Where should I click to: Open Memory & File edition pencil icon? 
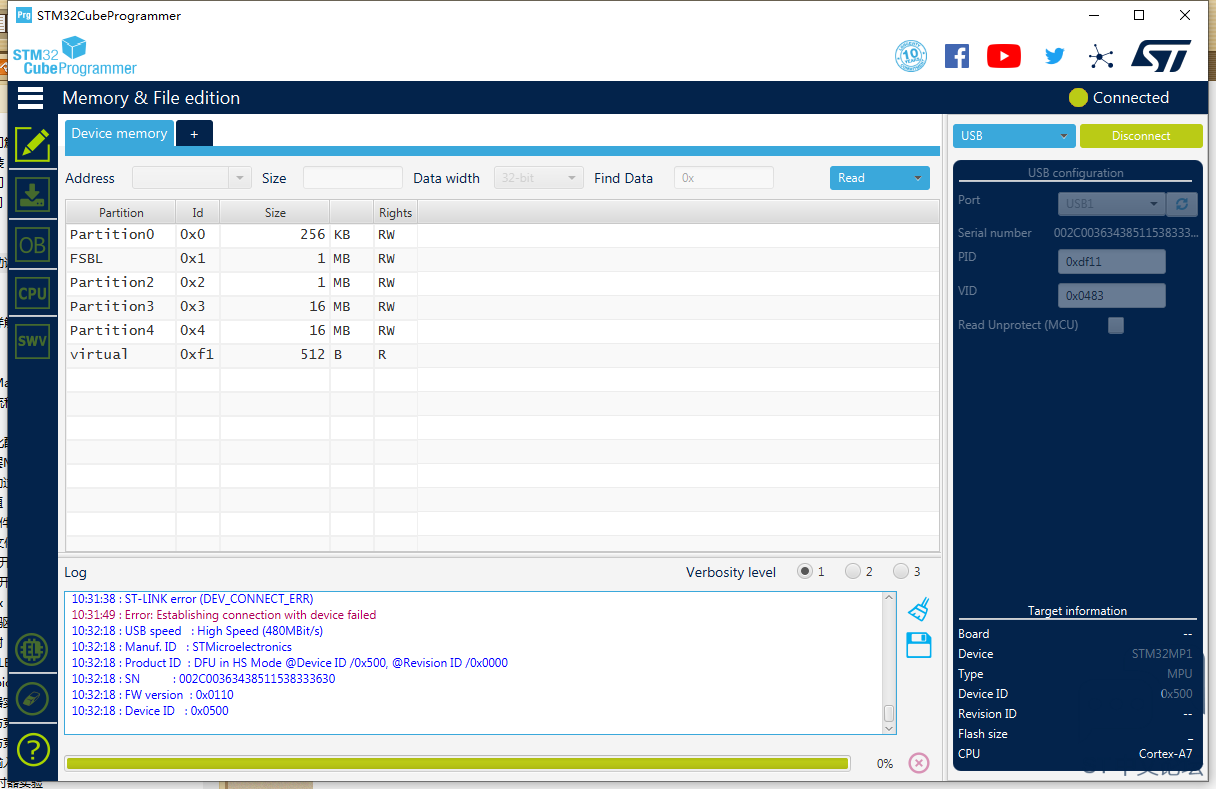(32, 144)
